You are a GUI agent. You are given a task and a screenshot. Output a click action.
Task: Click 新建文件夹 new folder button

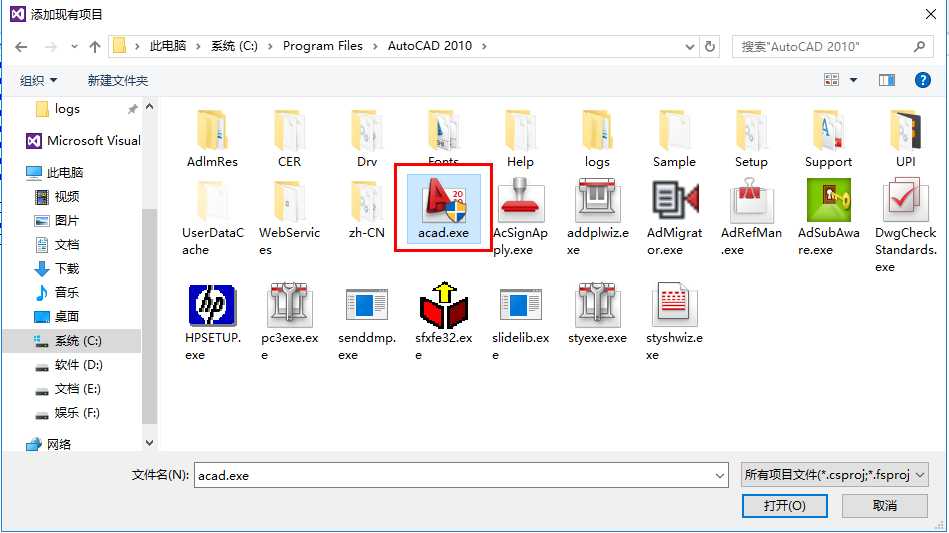pyautogui.click(x=117, y=80)
